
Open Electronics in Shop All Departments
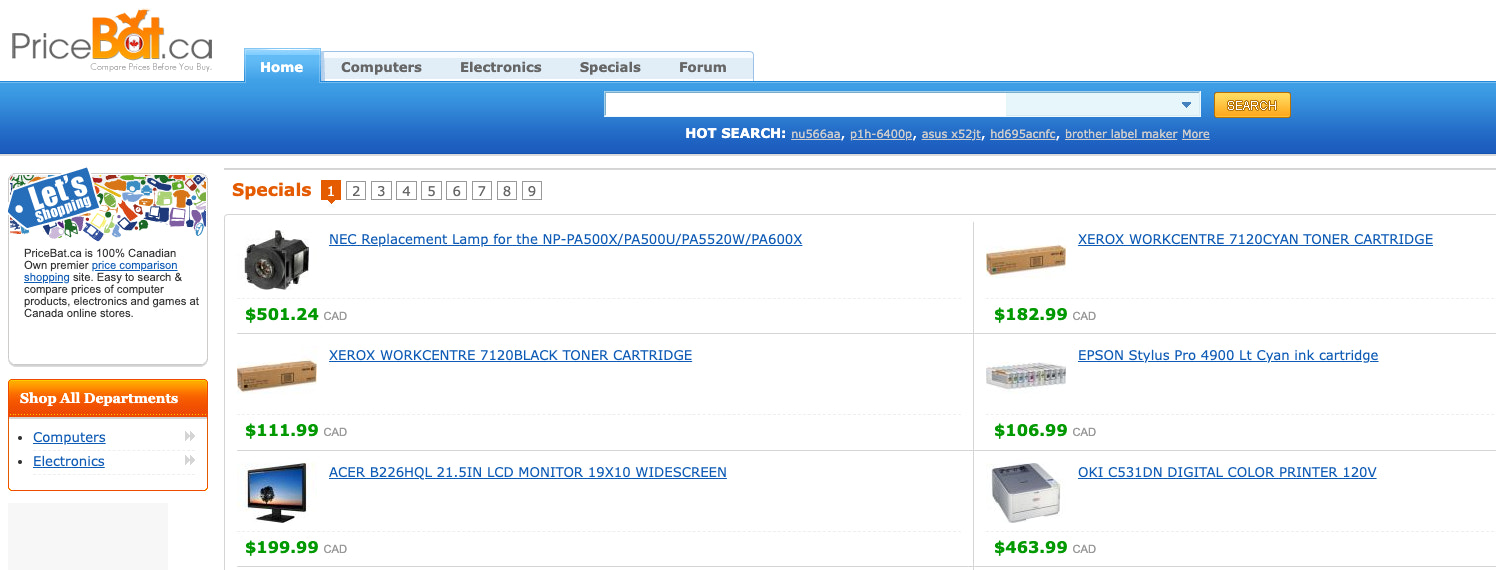pos(69,461)
